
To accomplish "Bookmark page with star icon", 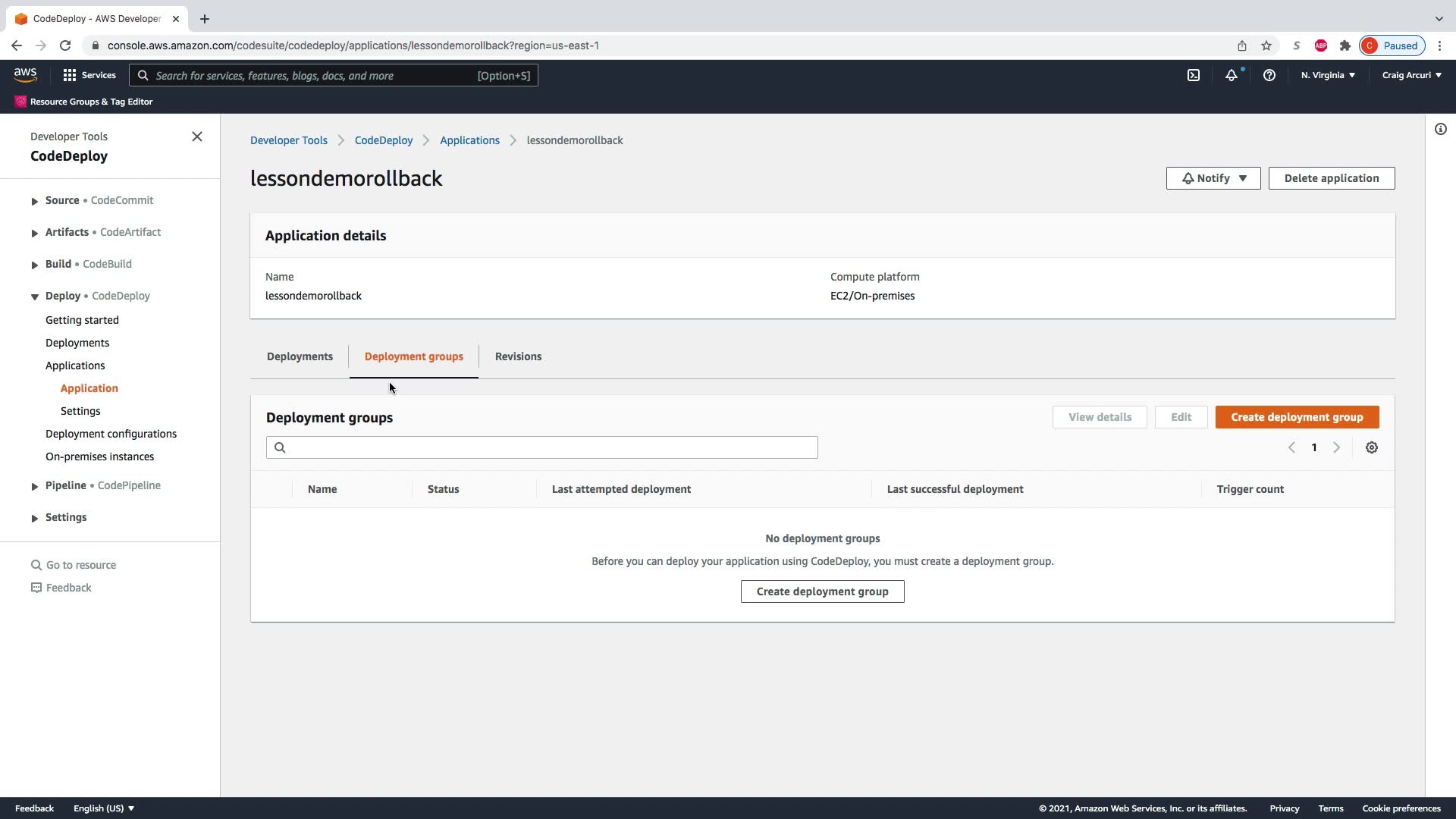I will (1266, 45).
